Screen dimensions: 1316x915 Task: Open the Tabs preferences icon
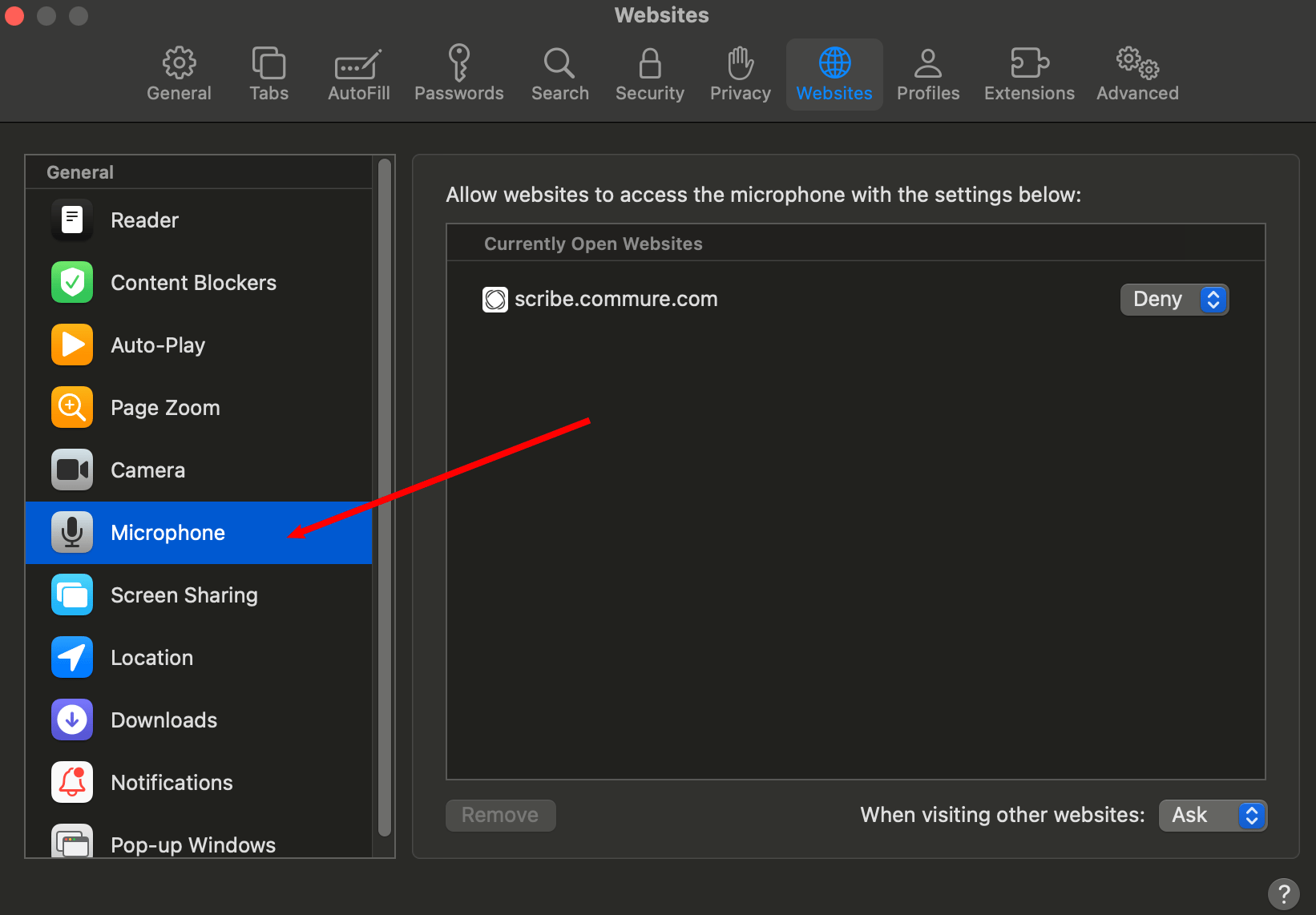[x=268, y=62]
